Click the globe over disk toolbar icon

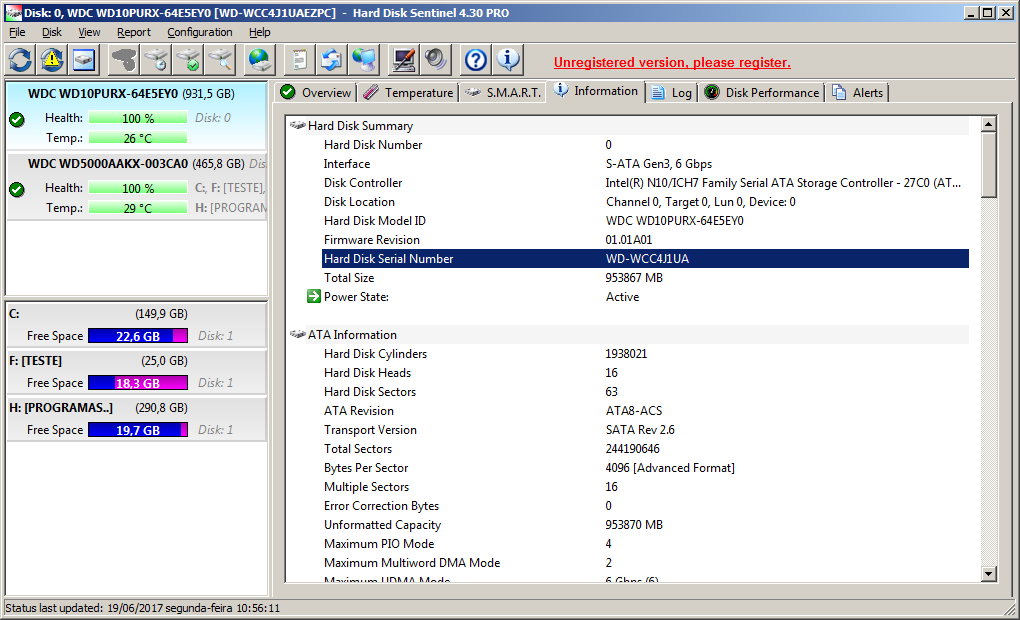(260, 61)
